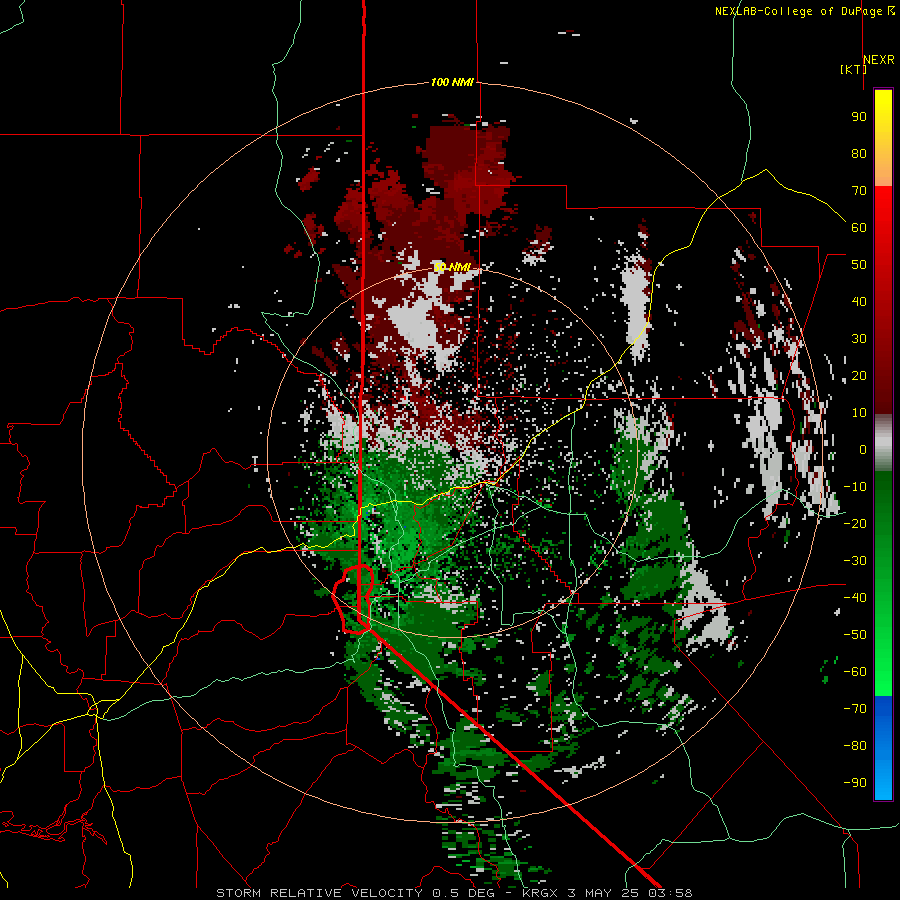Click the light blue bottom segment of the color bar
This screenshot has width=900, height=900.
point(883,781)
